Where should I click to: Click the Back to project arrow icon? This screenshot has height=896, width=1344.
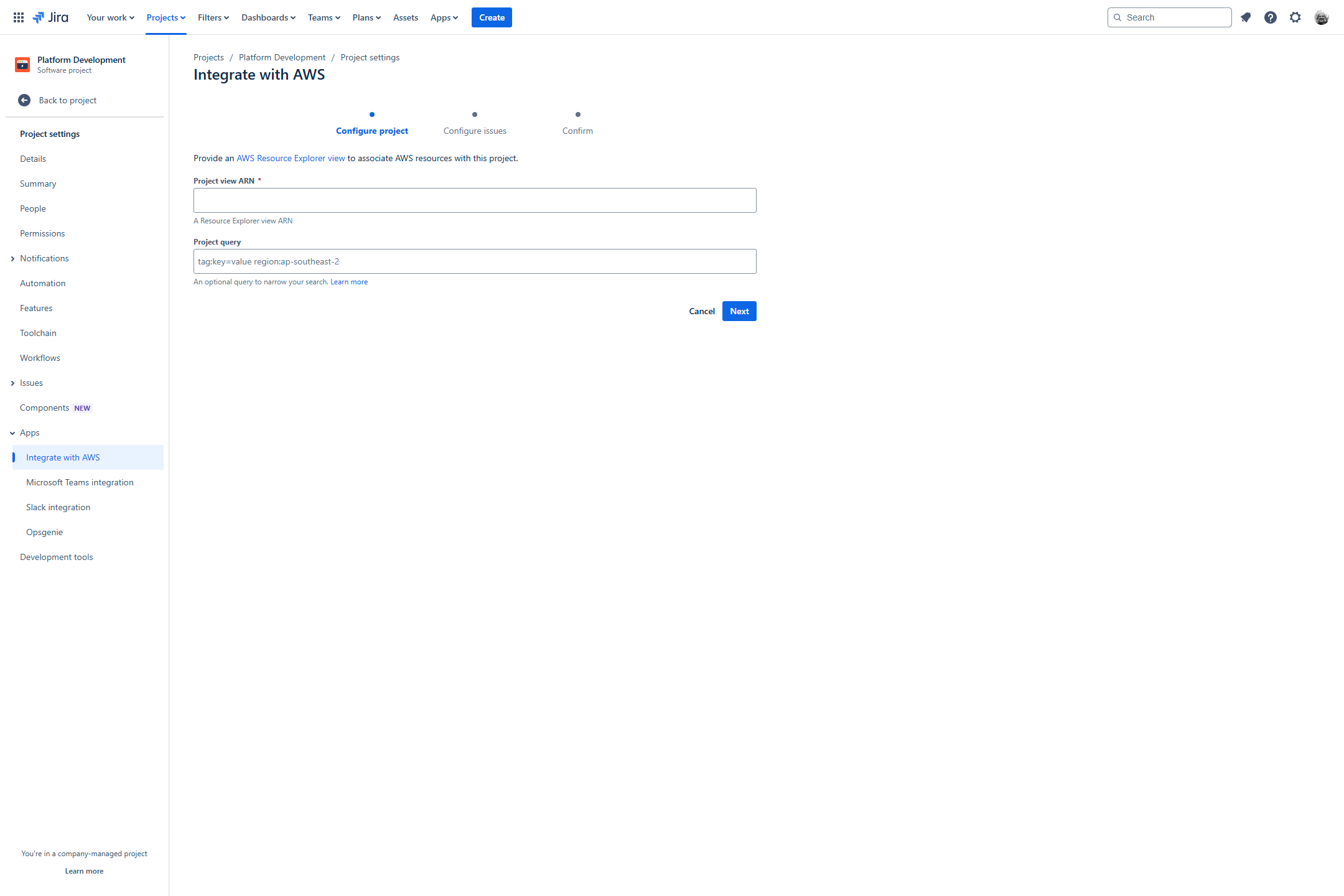tap(24, 100)
